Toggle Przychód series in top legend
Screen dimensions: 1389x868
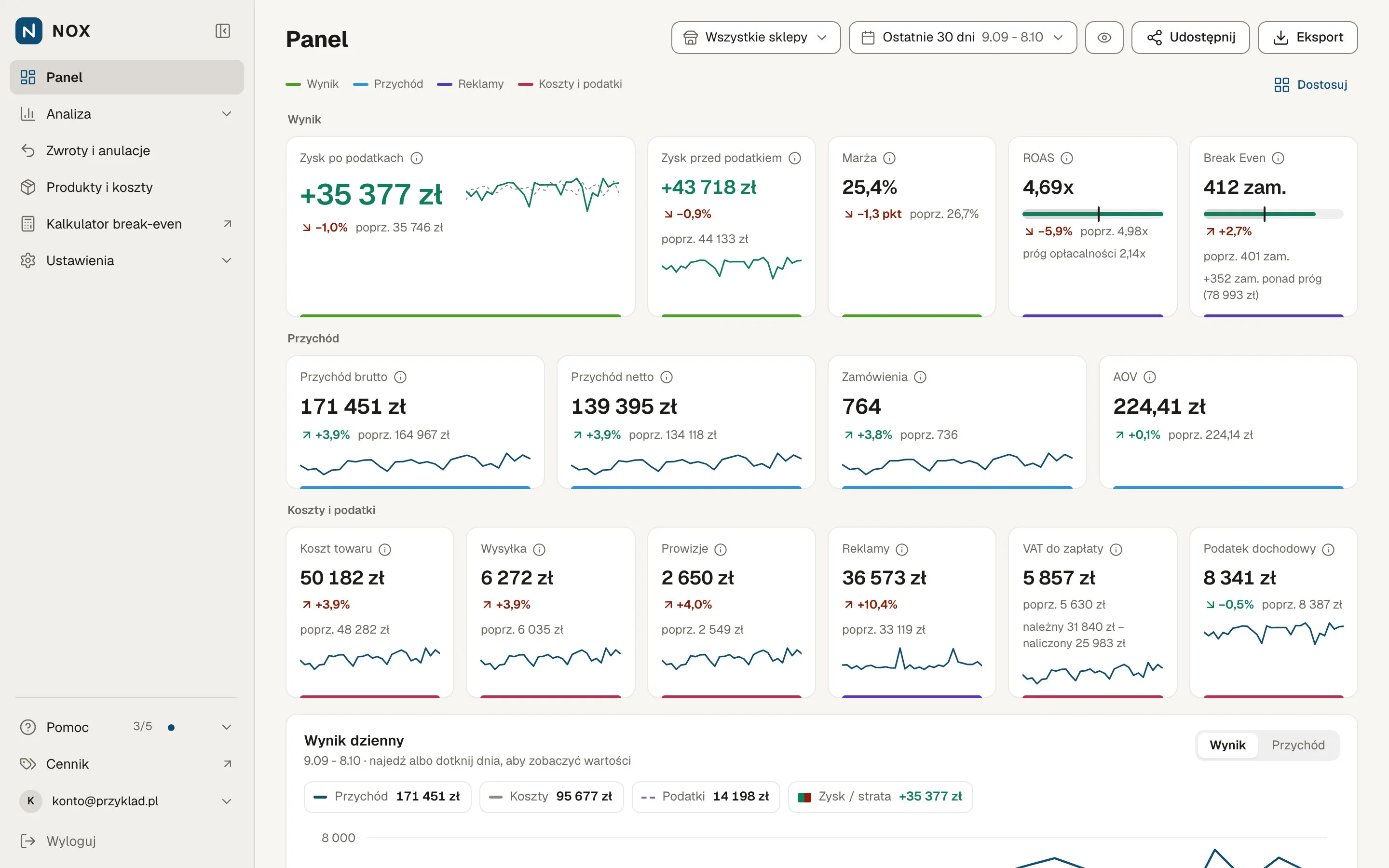[x=388, y=84]
